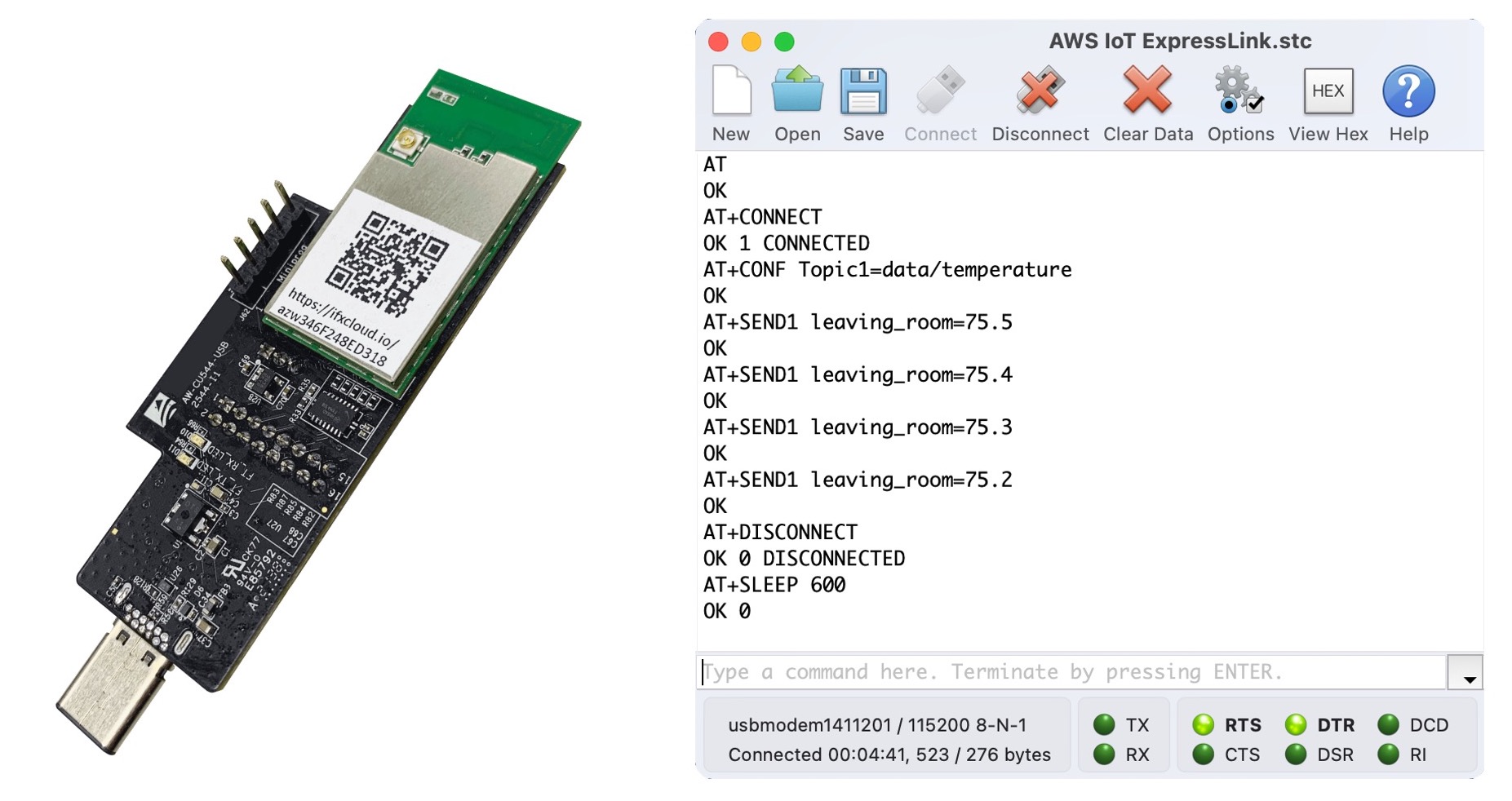Open Help question mark icon
The width and height of the screenshot is (1512, 801).
[x=1408, y=91]
